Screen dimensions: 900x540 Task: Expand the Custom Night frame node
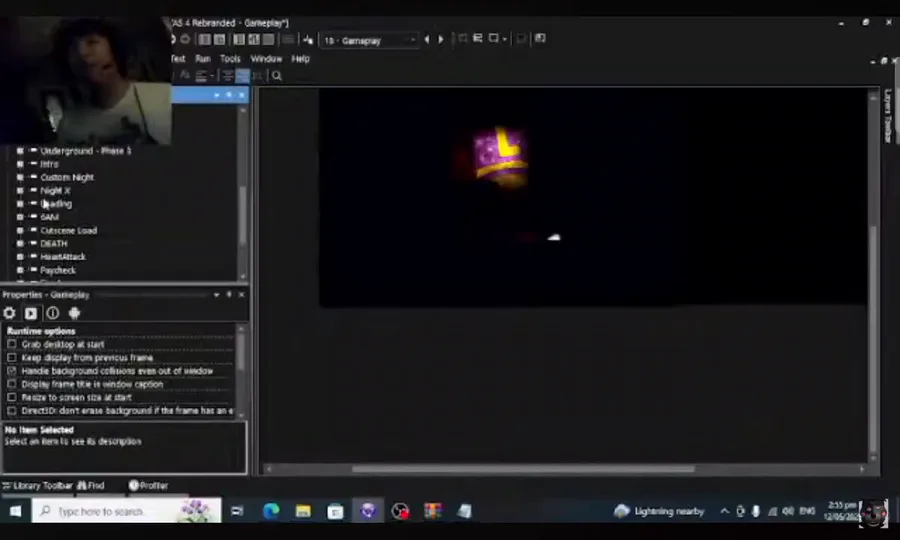[20, 177]
